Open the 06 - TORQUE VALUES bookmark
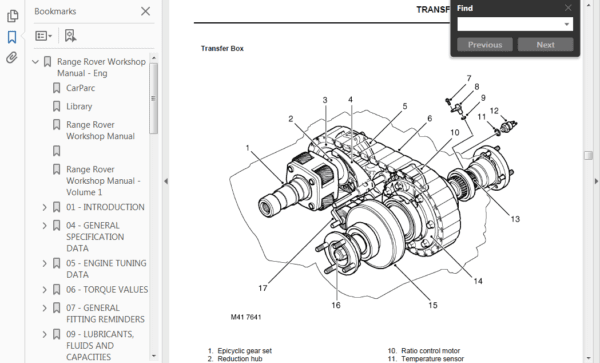Viewport: 600px width, 363px height. 107,290
